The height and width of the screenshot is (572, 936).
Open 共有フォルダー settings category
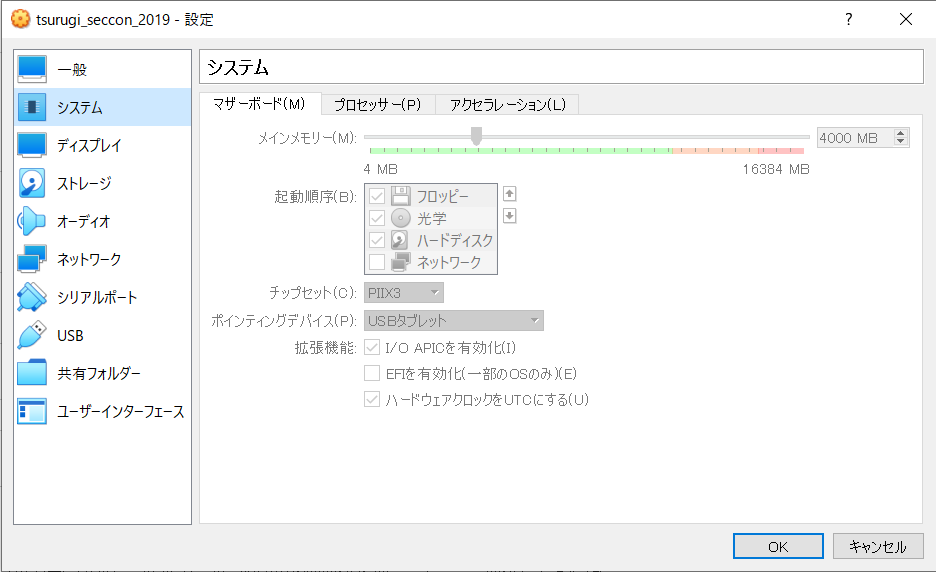pyautogui.click(x=103, y=373)
